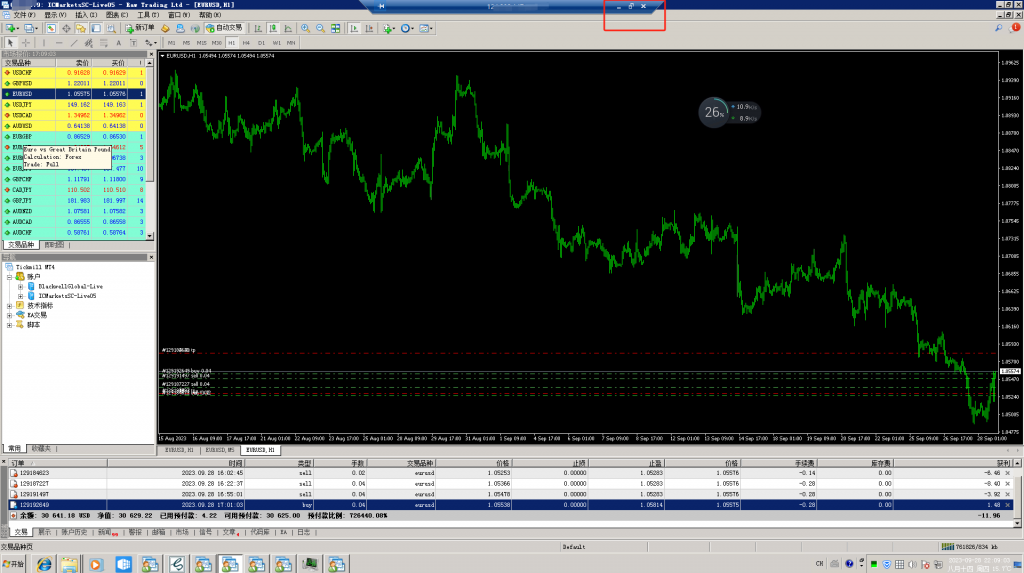Click the 新订单 new order button

pyautogui.click(x=140, y=28)
